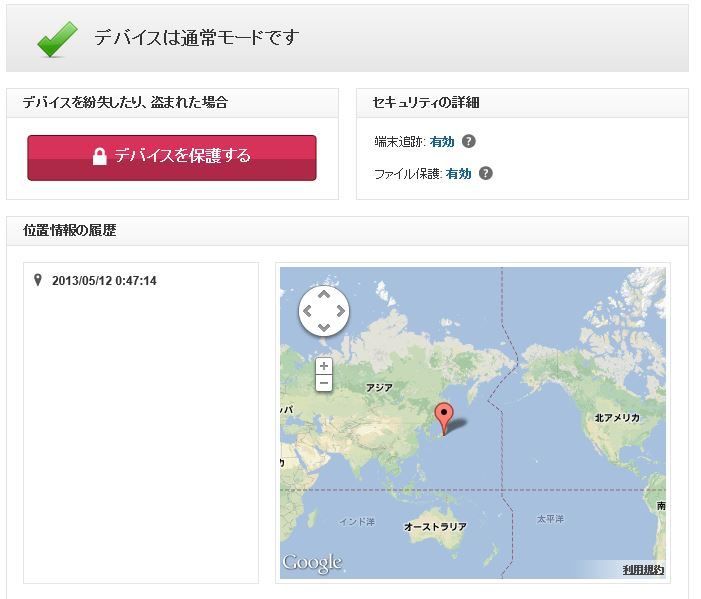Click 有効 link for 端末追跡
Viewport: 701px width, 599px height.
442,142
